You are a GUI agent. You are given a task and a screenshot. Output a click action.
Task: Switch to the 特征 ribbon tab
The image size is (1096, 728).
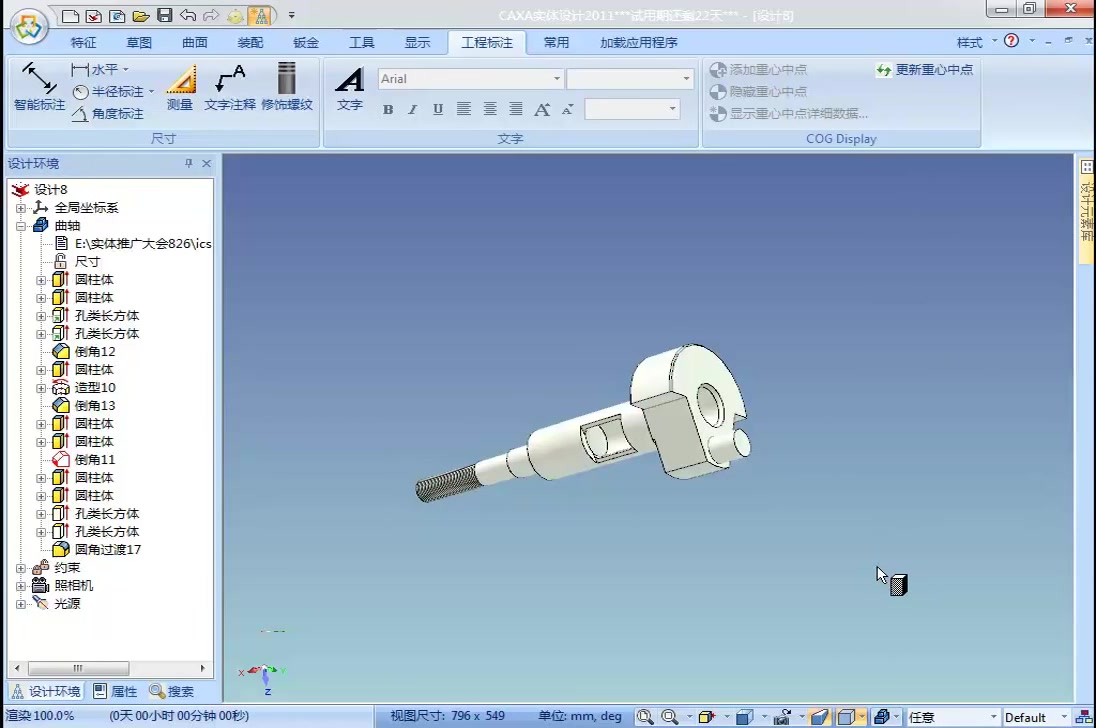click(83, 43)
